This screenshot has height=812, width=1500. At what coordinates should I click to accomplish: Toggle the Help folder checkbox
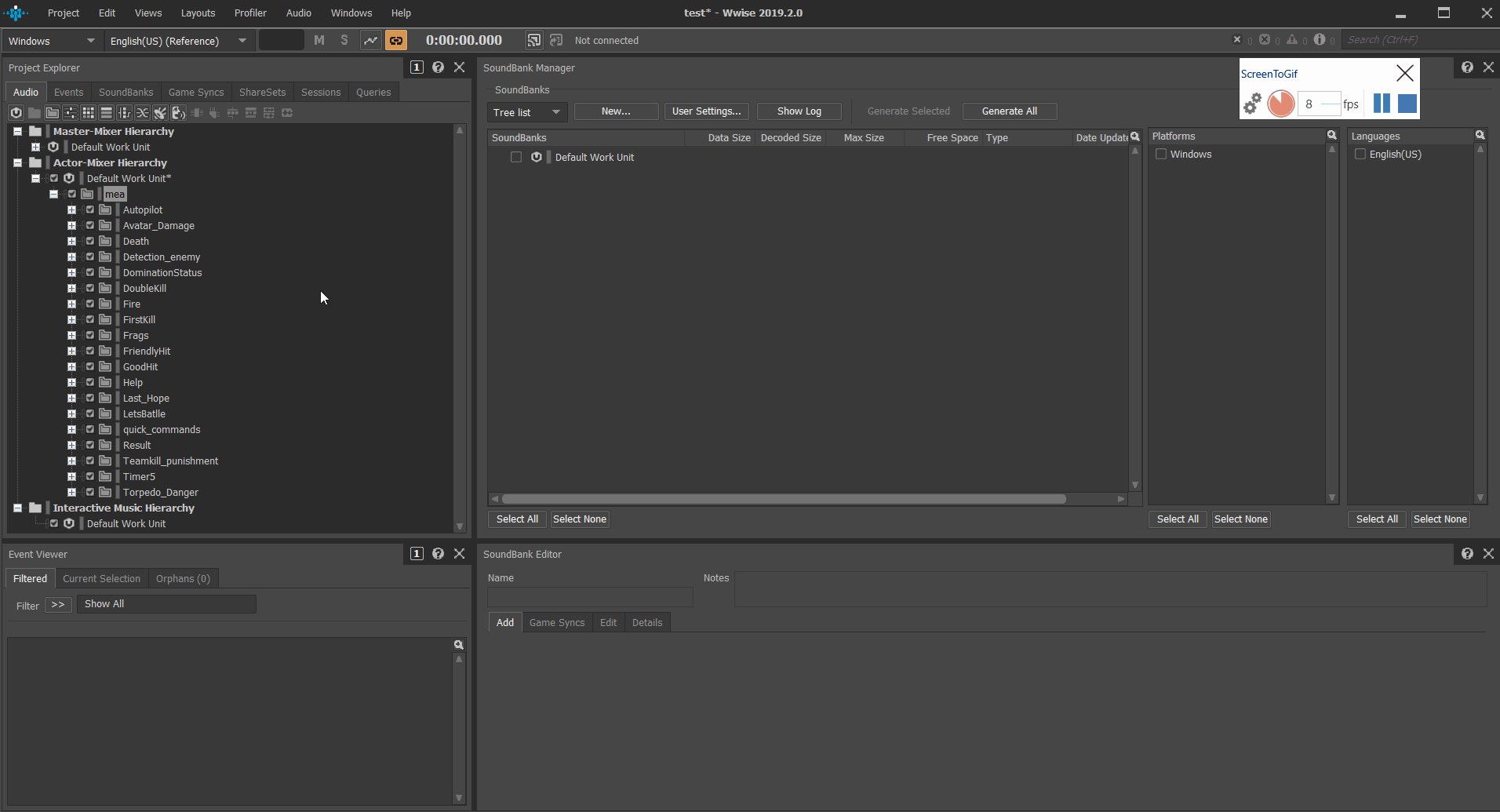(x=89, y=382)
